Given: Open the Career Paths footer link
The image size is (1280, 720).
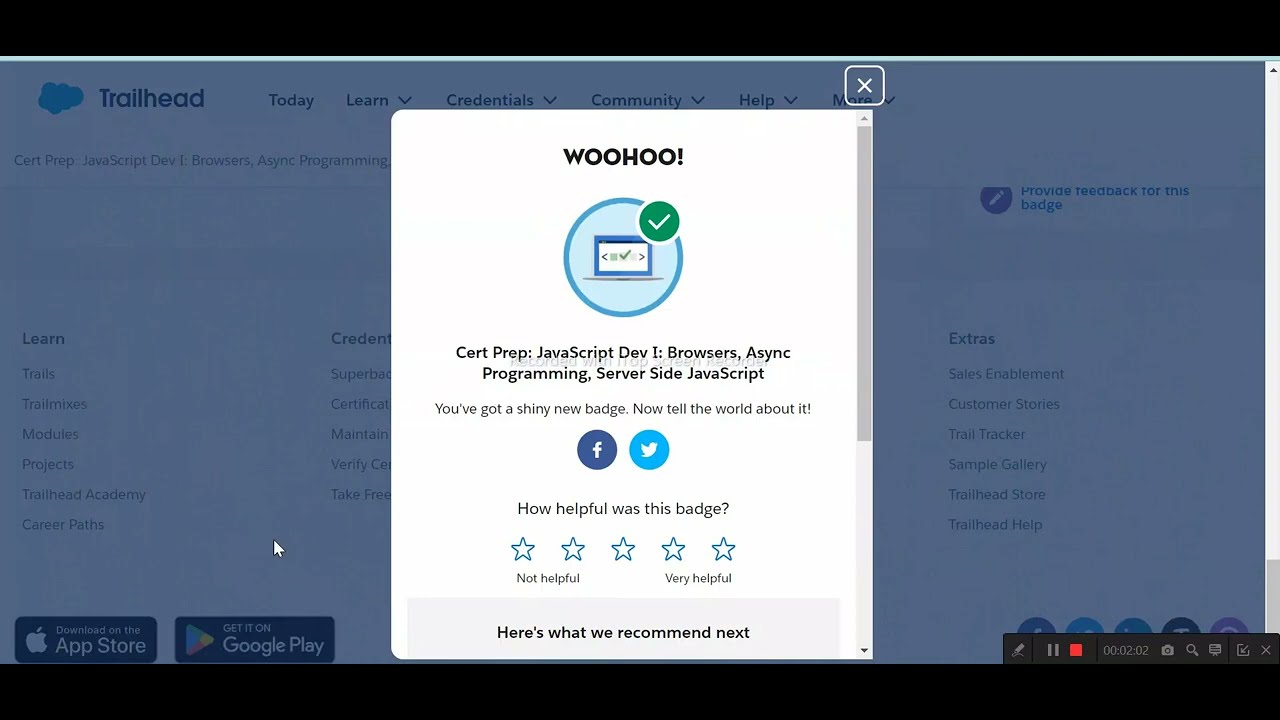Looking at the screenshot, I should (63, 523).
